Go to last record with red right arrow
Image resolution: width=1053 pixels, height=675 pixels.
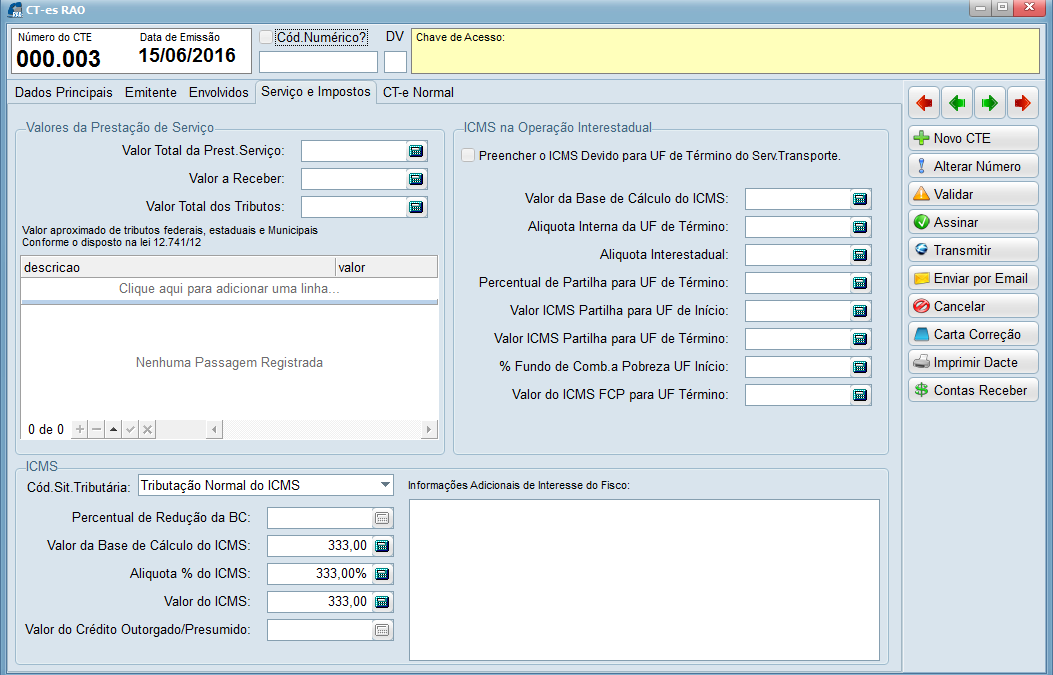point(1023,103)
